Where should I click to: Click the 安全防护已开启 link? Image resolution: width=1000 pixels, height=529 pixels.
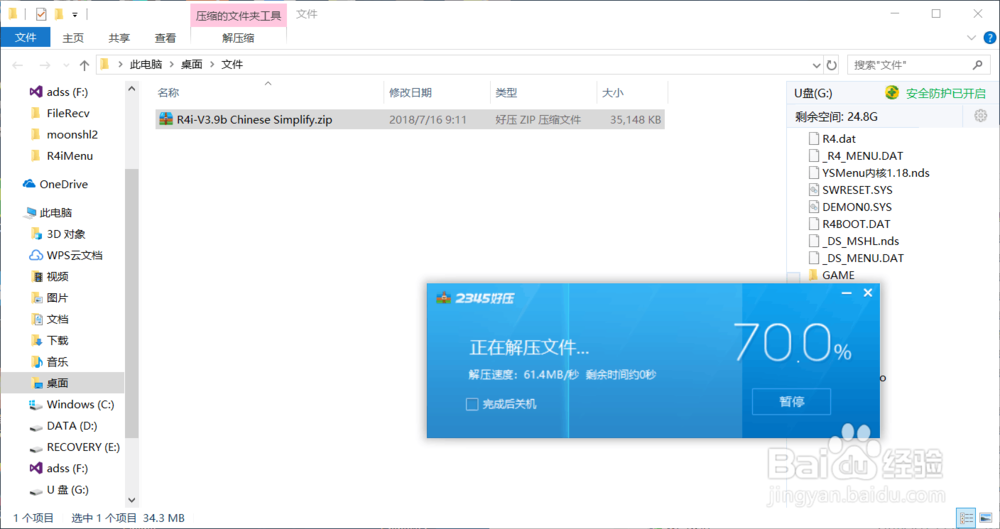pyautogui.click(x=946, y=93)
